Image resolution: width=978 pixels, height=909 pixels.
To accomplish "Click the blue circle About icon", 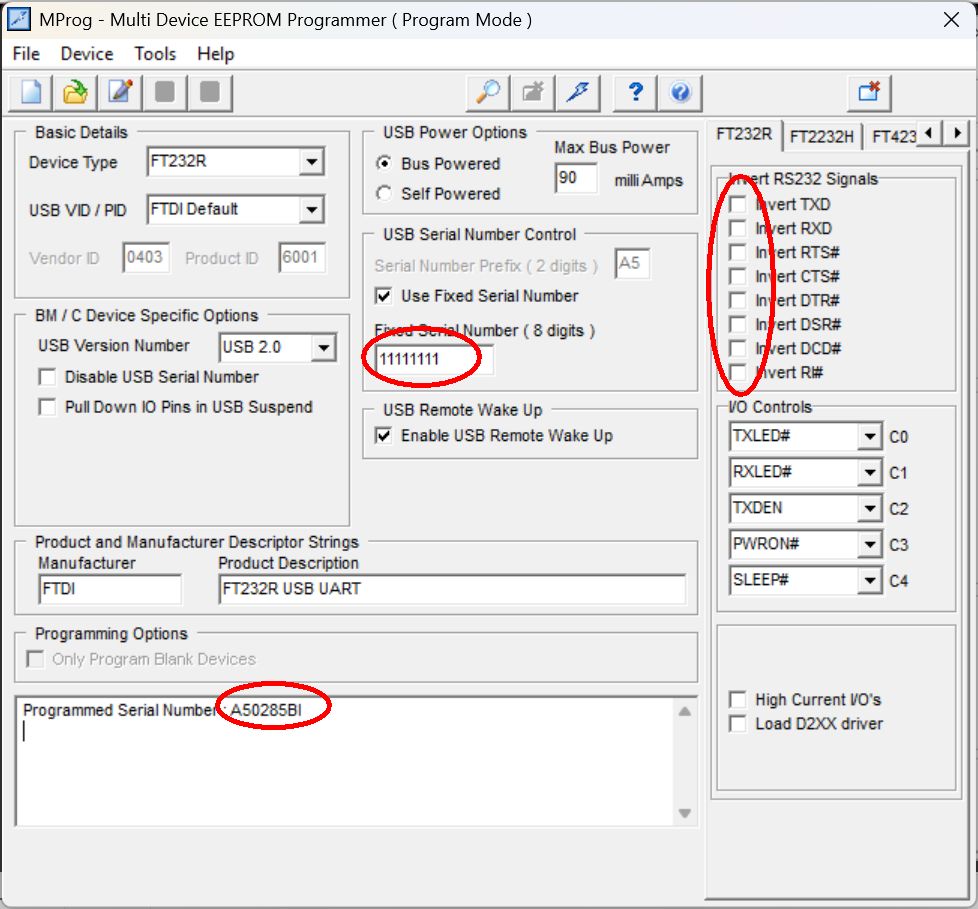I will click(680, 93).
